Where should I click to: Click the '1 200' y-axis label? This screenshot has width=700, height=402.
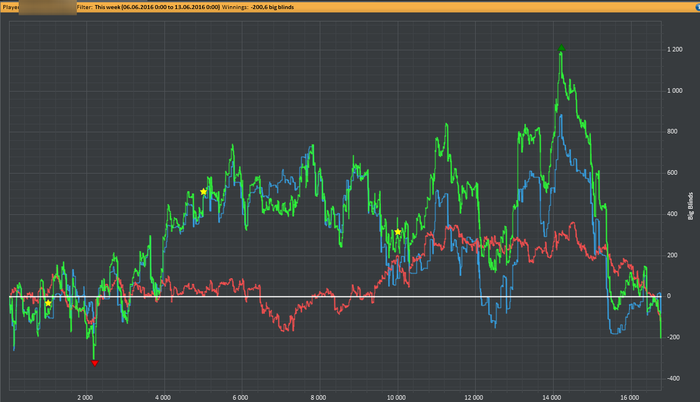[x=675, y=50]
